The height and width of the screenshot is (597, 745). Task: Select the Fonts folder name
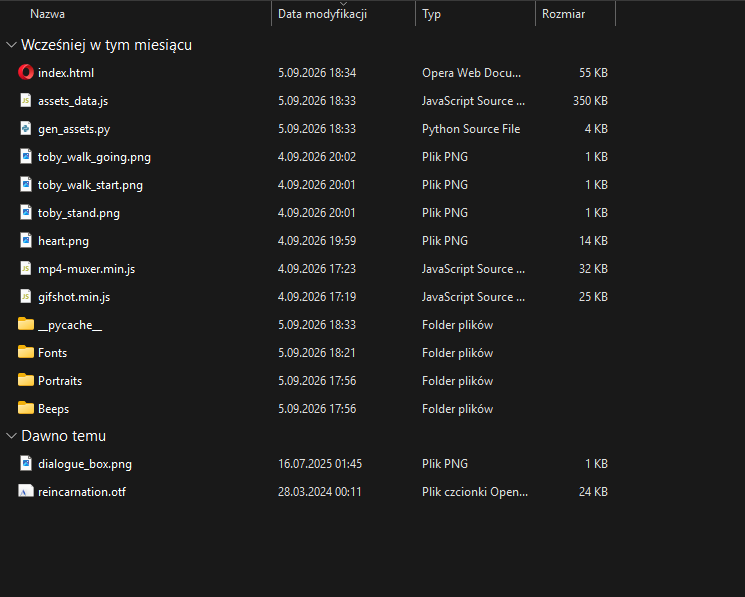pyautogui.click(x=52, y=353)
